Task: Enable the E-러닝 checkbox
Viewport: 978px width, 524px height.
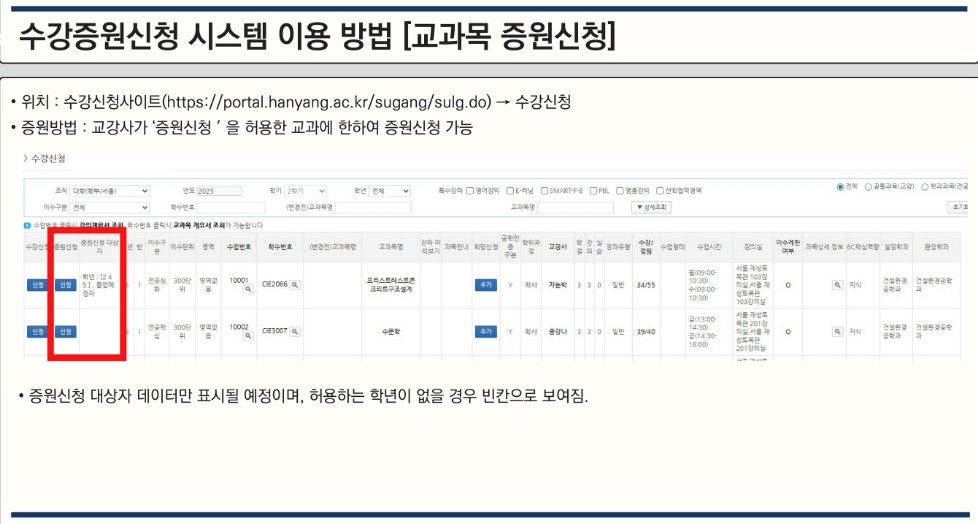Action: [510, 190]
